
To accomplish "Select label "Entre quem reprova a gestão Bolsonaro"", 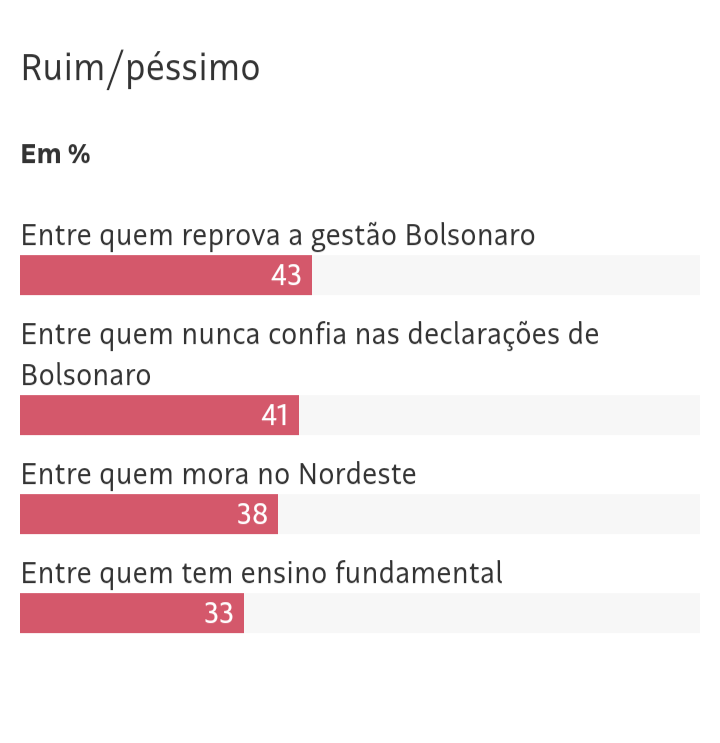I will 278,235.
